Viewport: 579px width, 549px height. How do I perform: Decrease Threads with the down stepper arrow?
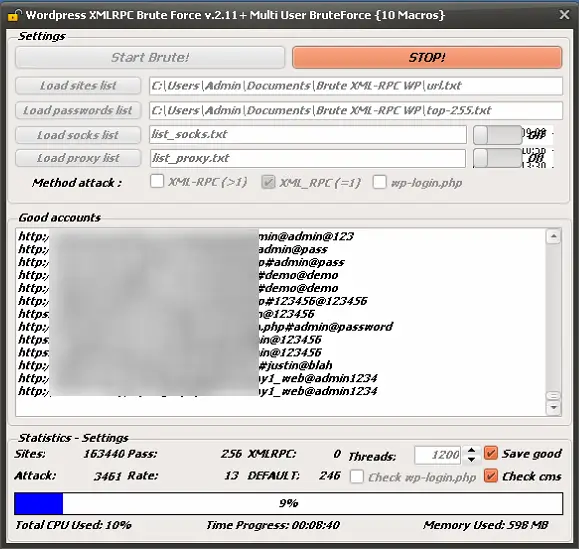[471, 459]
